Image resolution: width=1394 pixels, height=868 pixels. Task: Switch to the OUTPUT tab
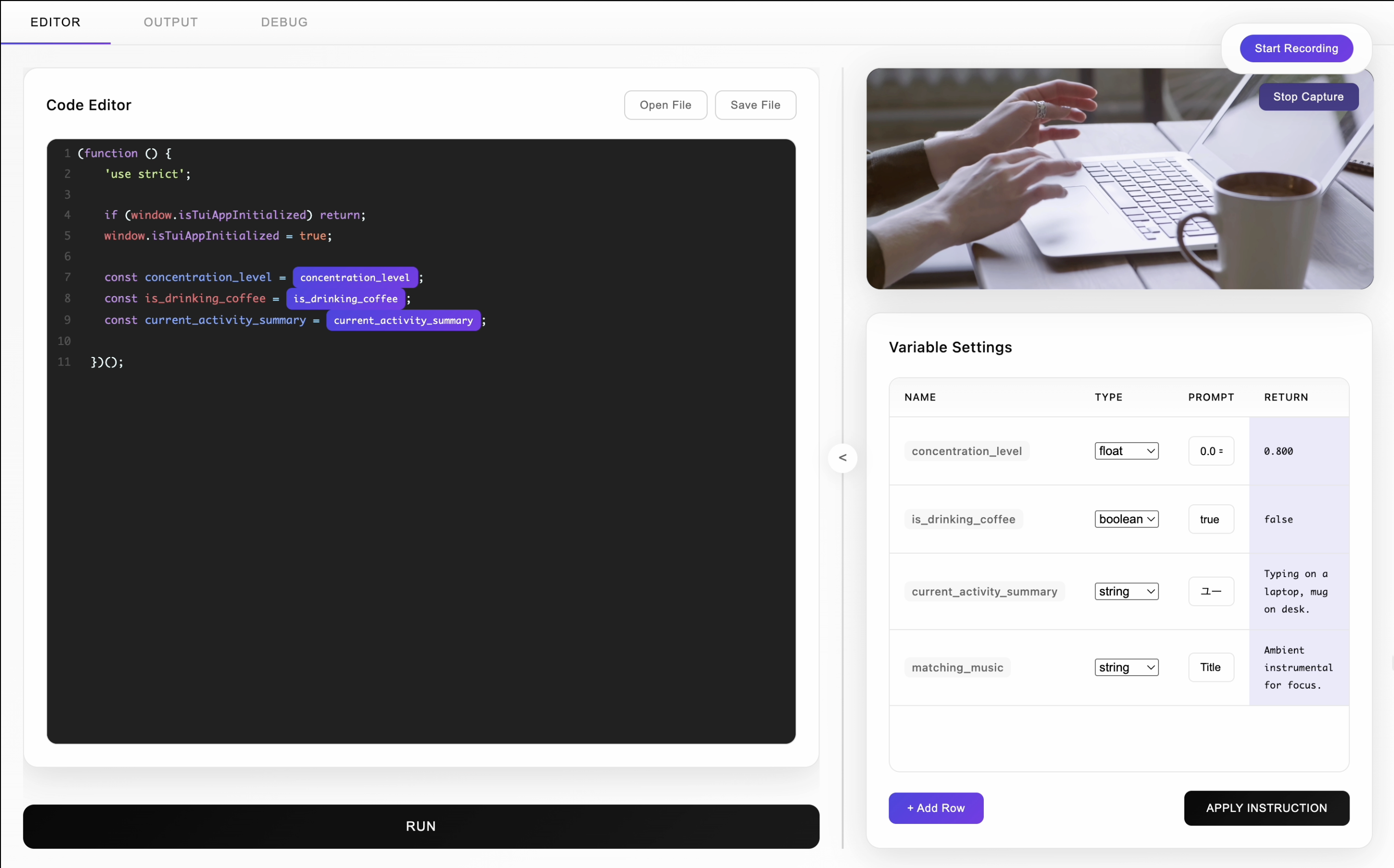click(170, 22)
